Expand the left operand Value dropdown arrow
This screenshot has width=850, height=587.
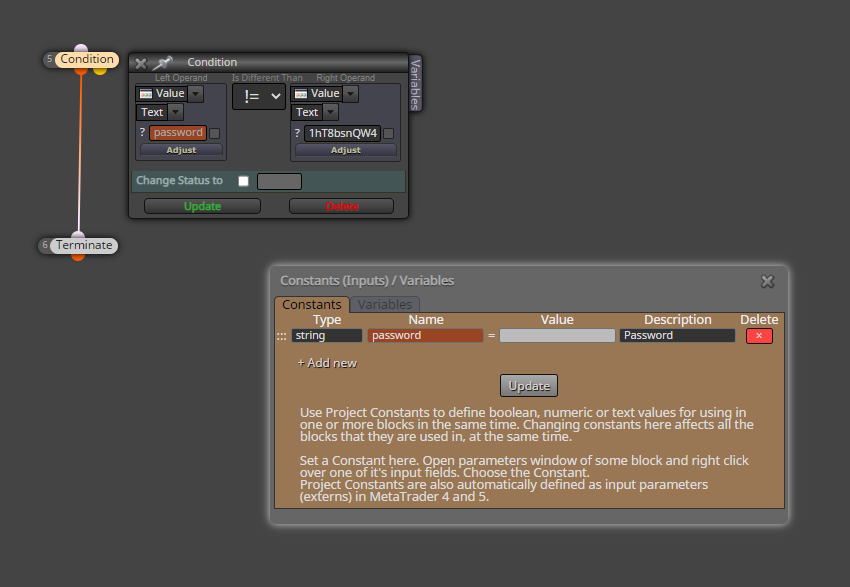tap(196, 94)
